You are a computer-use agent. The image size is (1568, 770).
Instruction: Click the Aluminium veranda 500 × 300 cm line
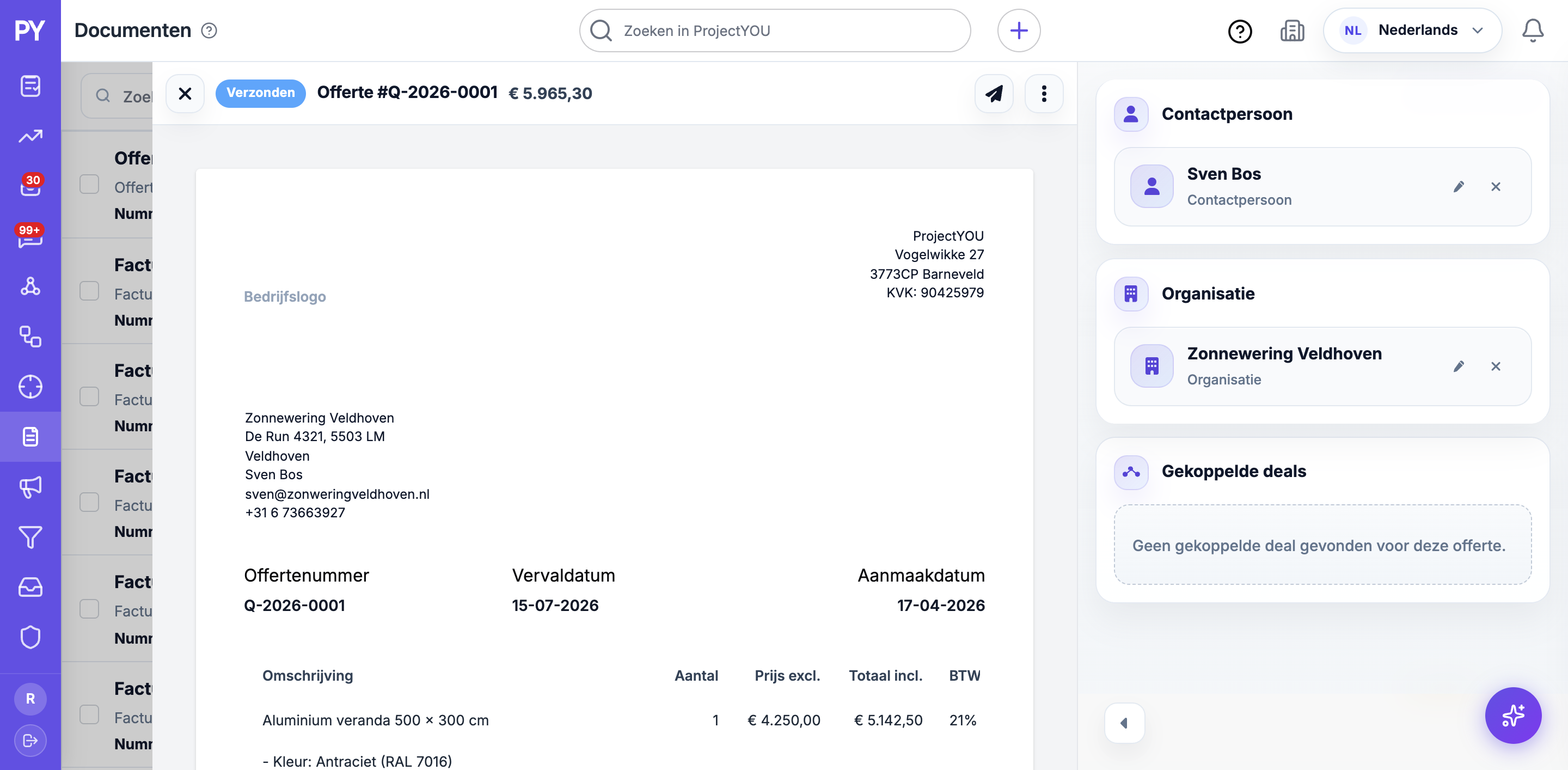[375, 720]
